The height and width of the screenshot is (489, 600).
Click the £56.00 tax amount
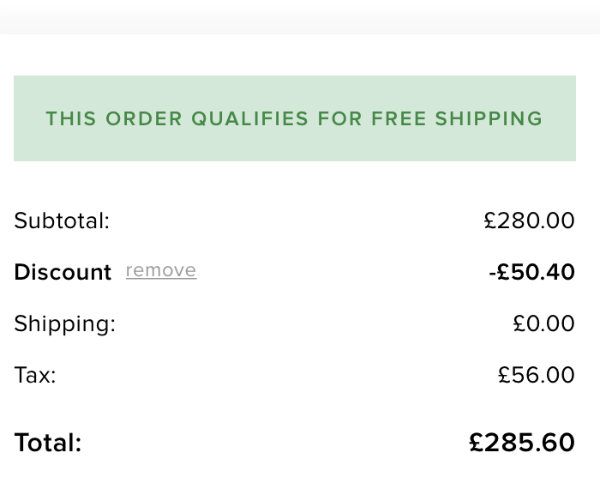point(536,375)
